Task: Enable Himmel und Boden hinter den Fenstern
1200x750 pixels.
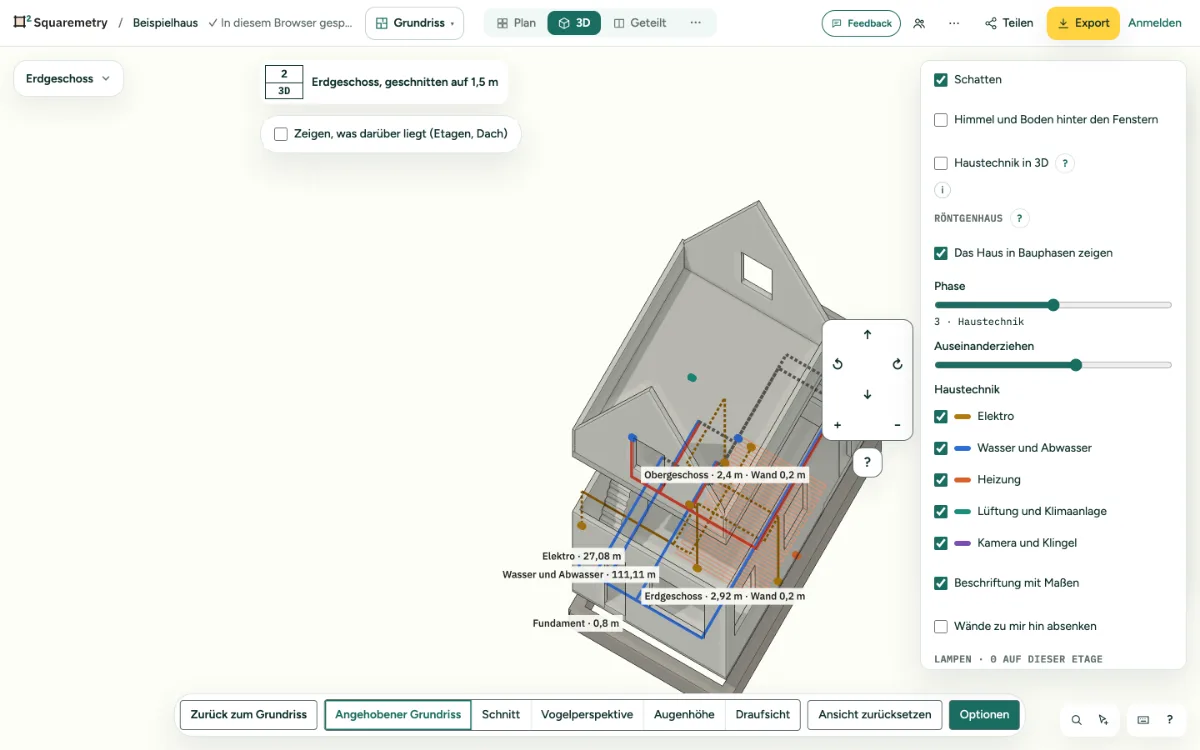Action: coord(941,120)
